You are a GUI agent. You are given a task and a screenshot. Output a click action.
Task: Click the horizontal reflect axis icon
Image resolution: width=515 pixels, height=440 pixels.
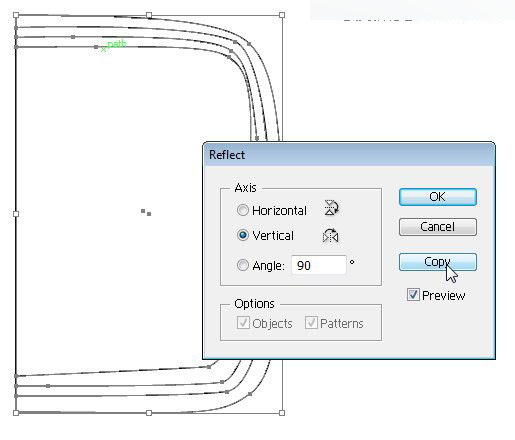pos(331,208)
